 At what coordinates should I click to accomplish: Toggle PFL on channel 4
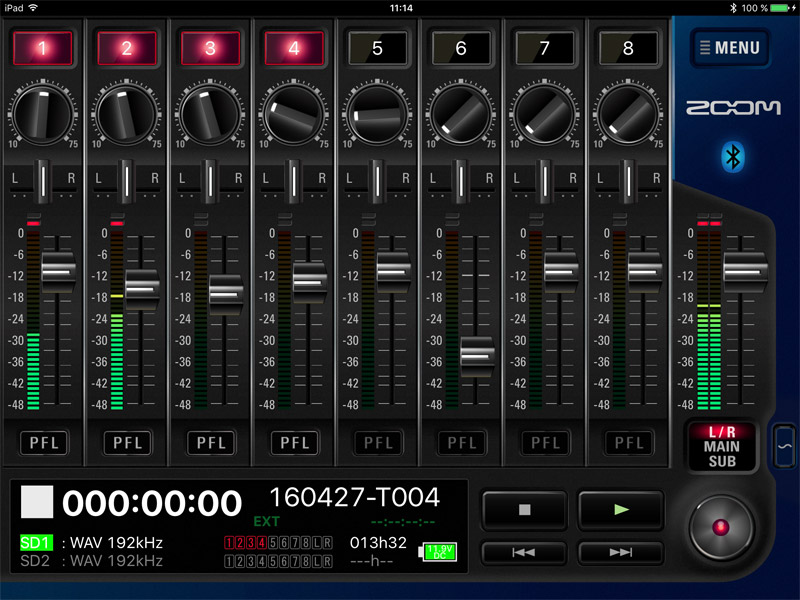point(293,443)
